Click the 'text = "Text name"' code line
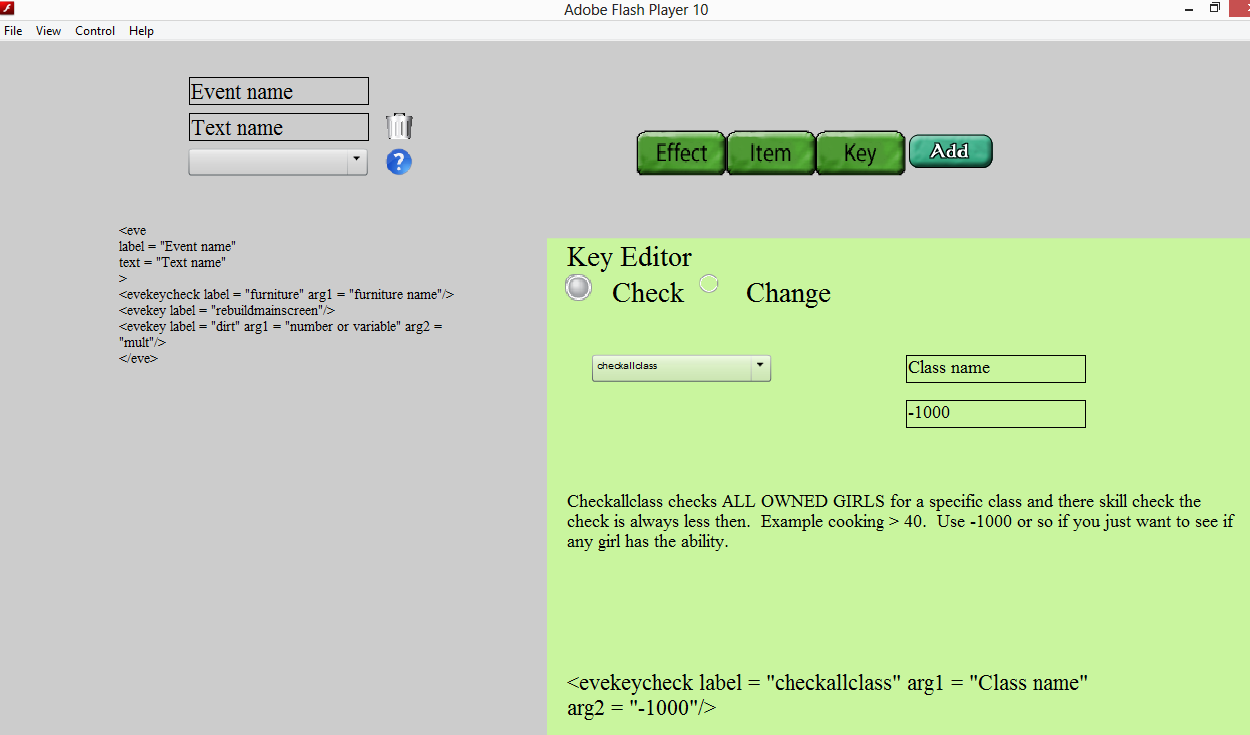Viewport: 1250px width, 735px height. [x=172, y=262]
